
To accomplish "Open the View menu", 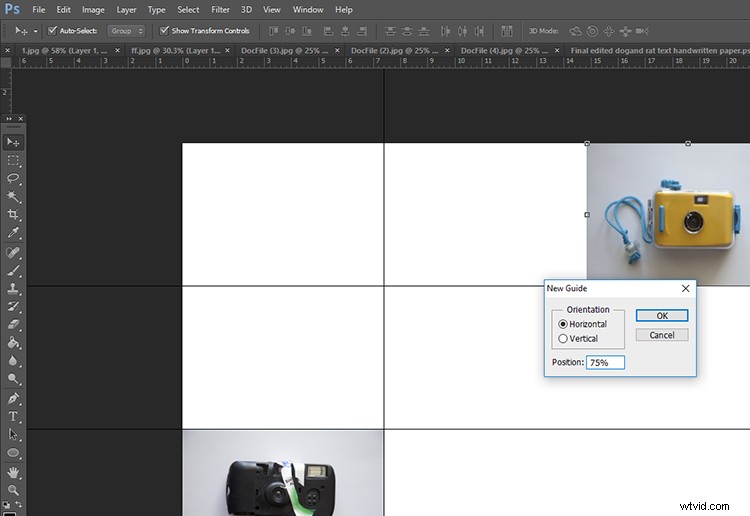I will pos(271,10).
